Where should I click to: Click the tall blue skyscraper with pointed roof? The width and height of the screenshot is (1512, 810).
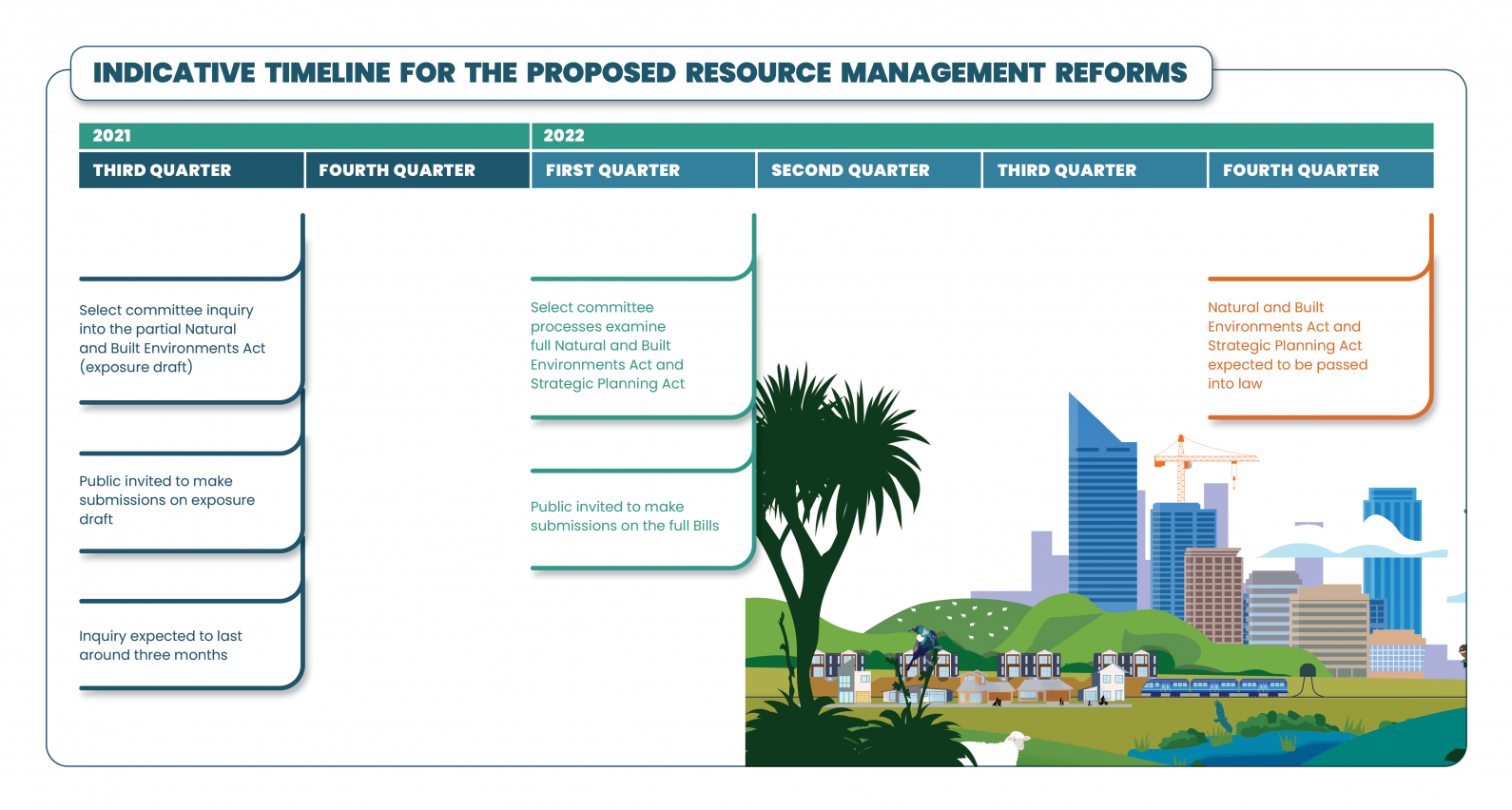pyautogui.click(x=1101, y=504)
